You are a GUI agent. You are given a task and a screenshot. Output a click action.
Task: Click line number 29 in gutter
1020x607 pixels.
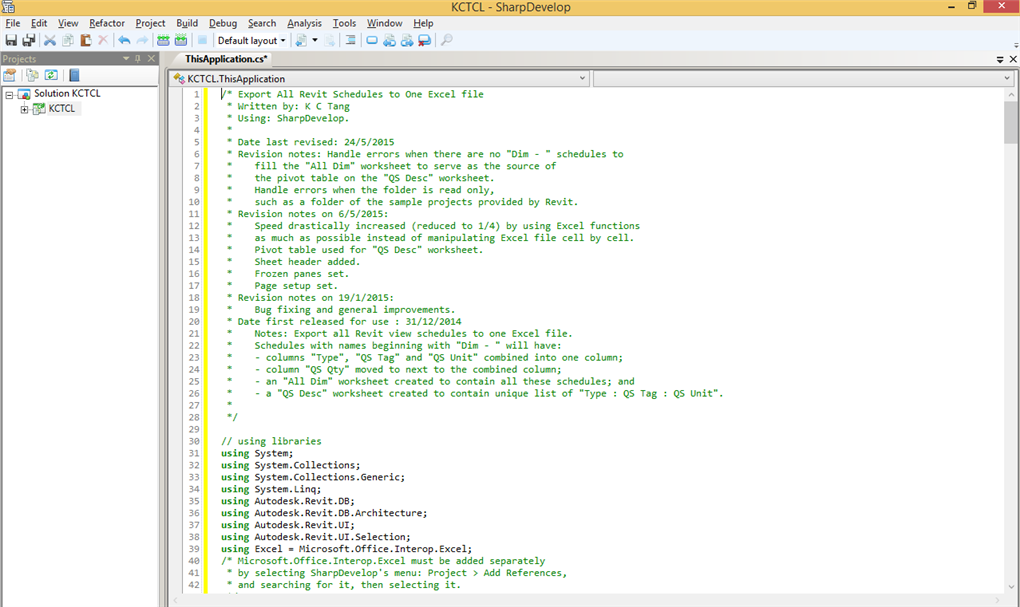point(194,429)
